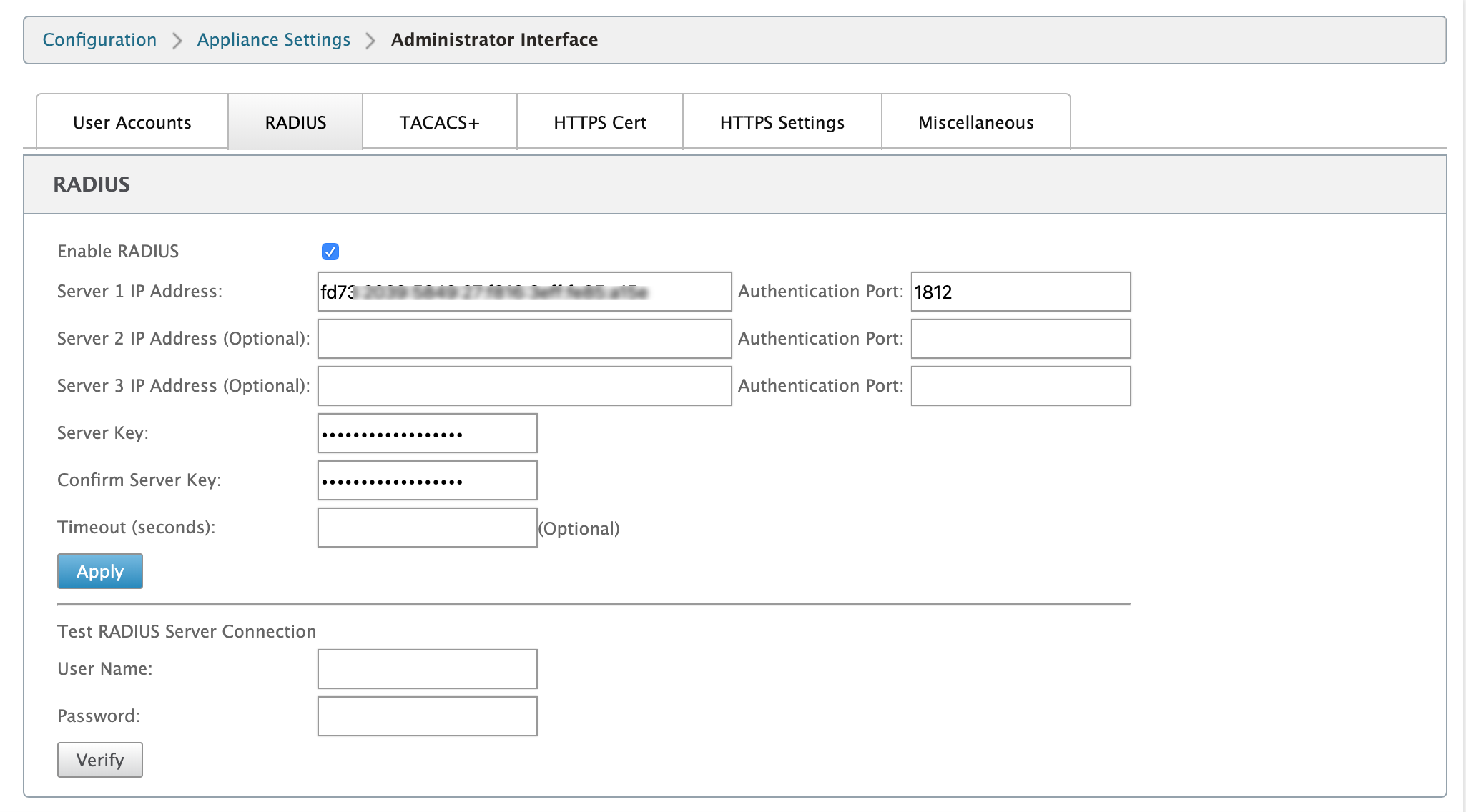This screenshot has height=812, width=1466.
Task: Focus Server 1 Authentication Port field
Action: [x=1021, y=292]
